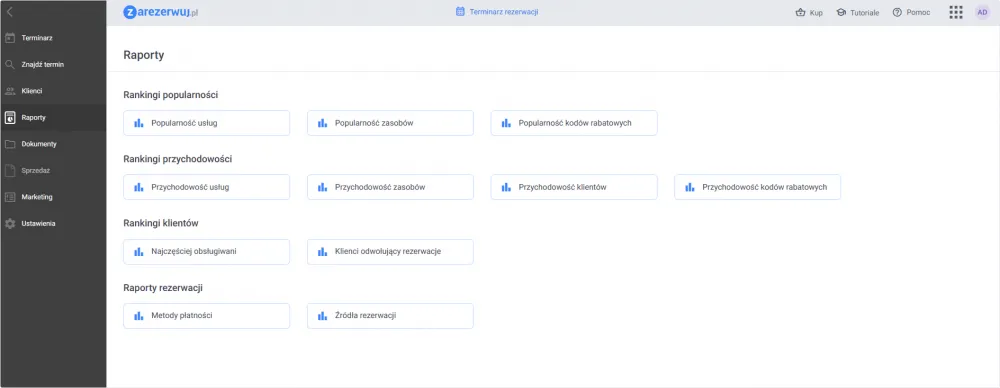This screenshot has height=388, width=1000.
Task: Select Klienci in the sidebar
Action: [x=53, y=91]
